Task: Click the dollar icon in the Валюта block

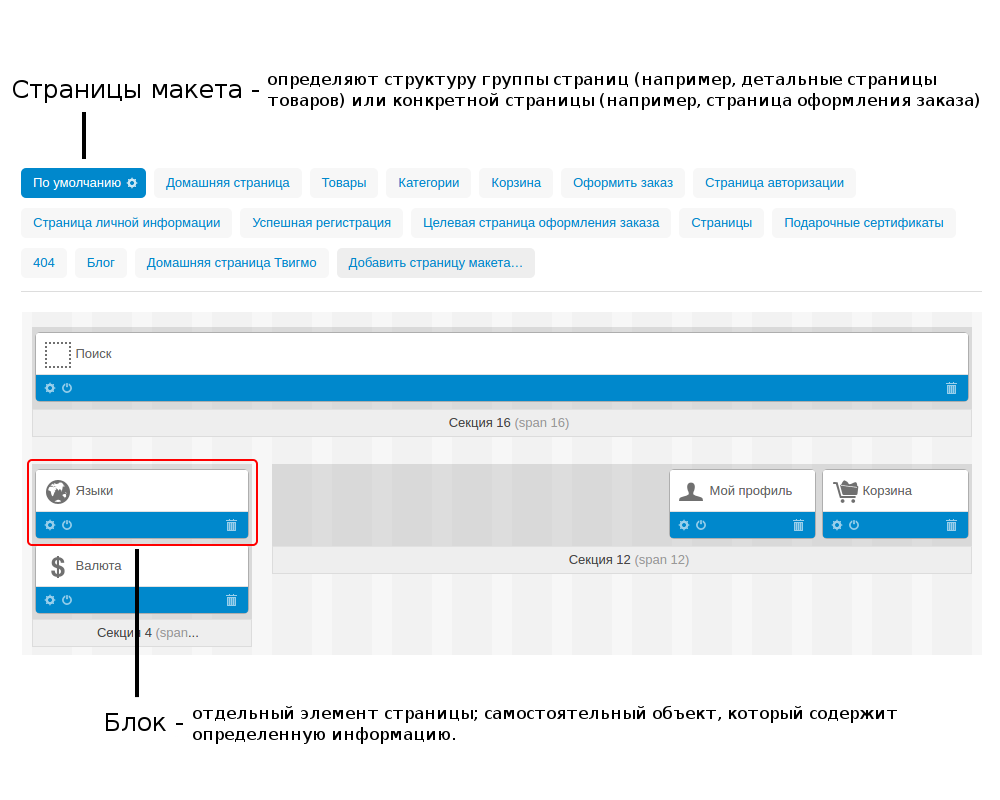Action: point(56,566)
